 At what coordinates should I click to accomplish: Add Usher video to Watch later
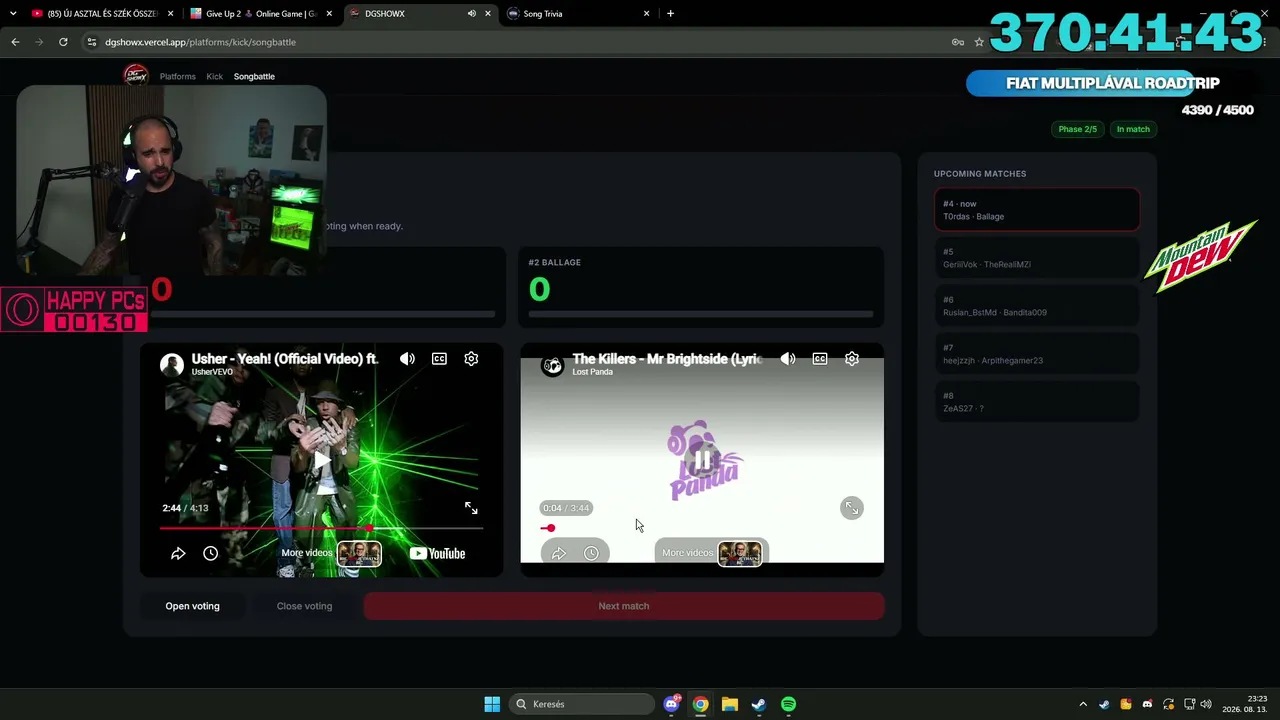point(210,553)
